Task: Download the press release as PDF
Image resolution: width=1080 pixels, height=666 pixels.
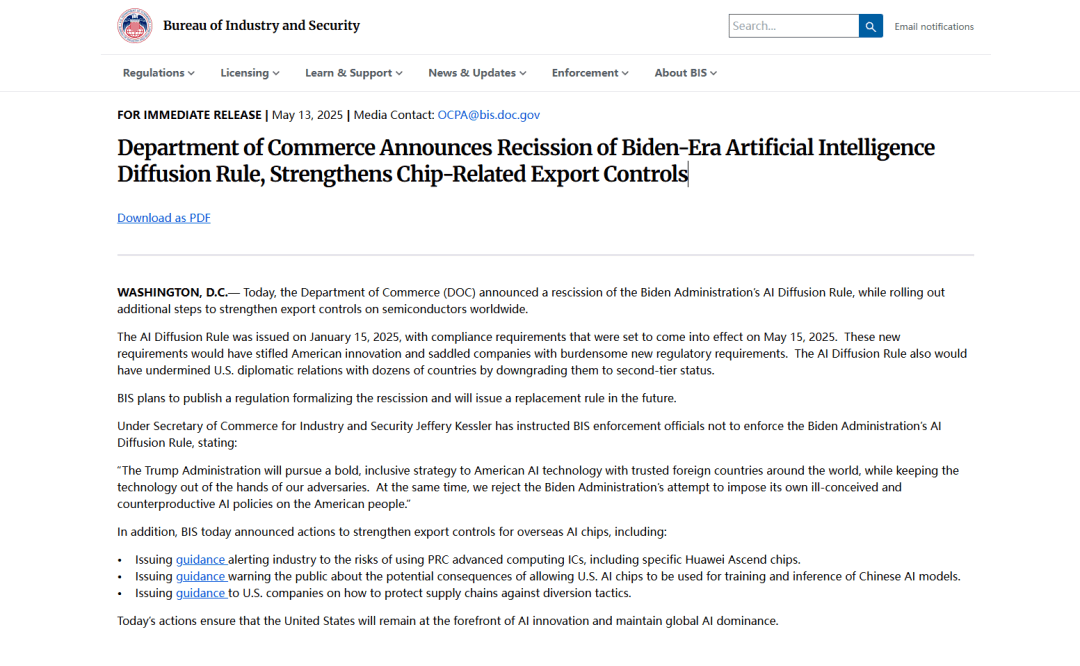Action: 164,218
